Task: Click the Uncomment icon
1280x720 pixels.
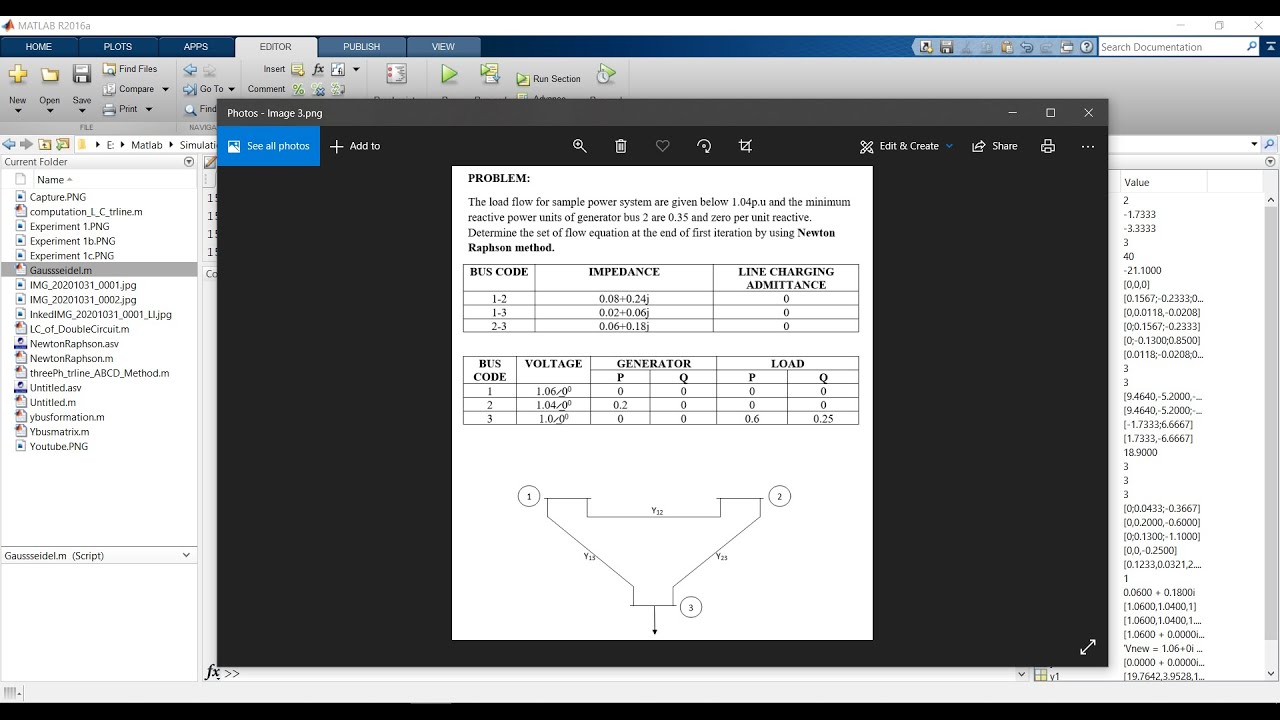Action: (318, 89)
